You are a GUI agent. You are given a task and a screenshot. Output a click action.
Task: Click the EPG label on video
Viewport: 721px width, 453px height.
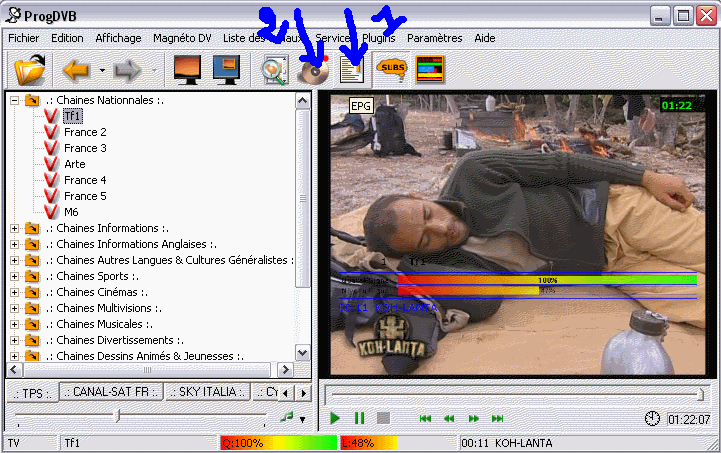[360, 106]
